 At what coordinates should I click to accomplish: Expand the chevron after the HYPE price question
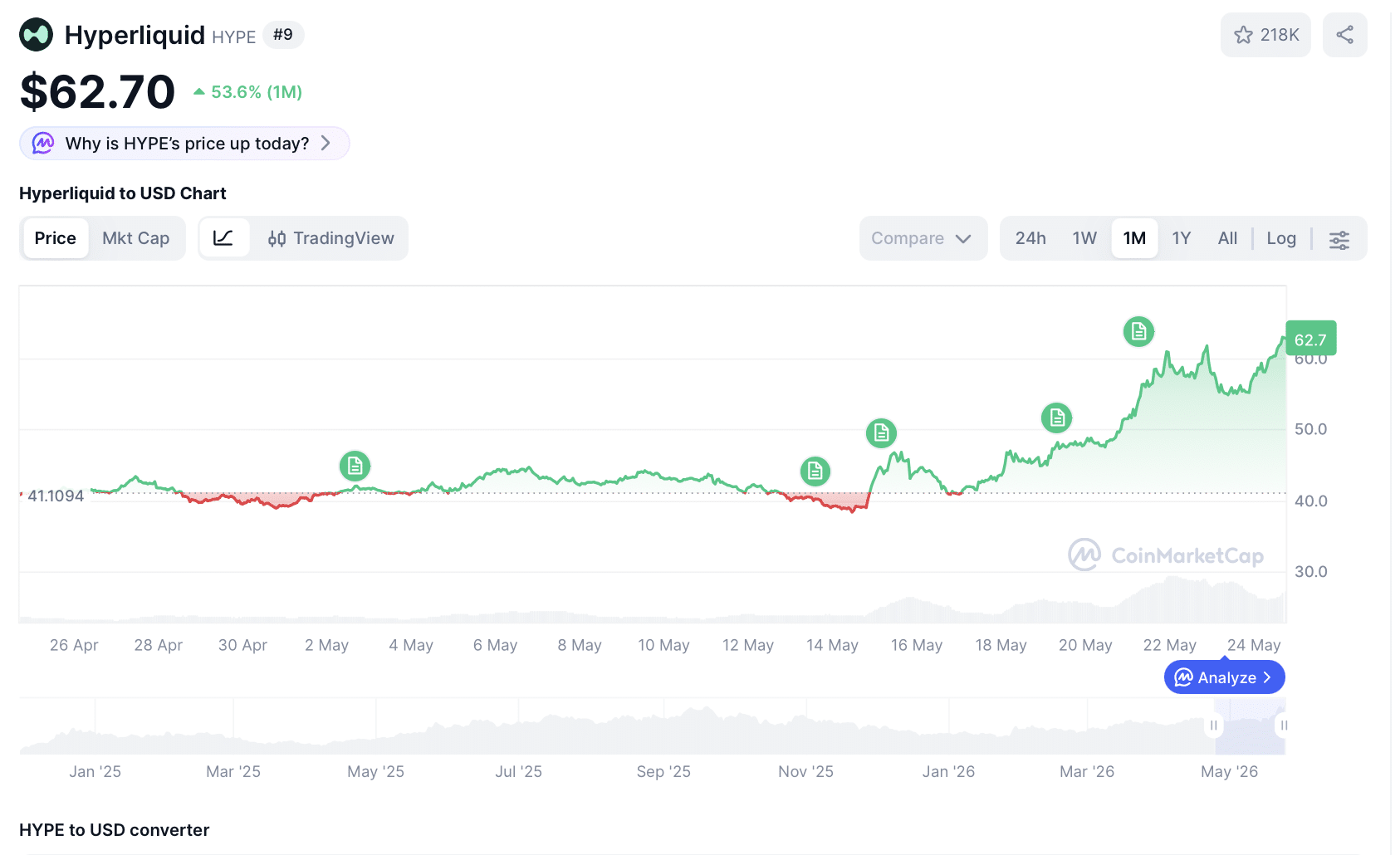pos(326,144)
